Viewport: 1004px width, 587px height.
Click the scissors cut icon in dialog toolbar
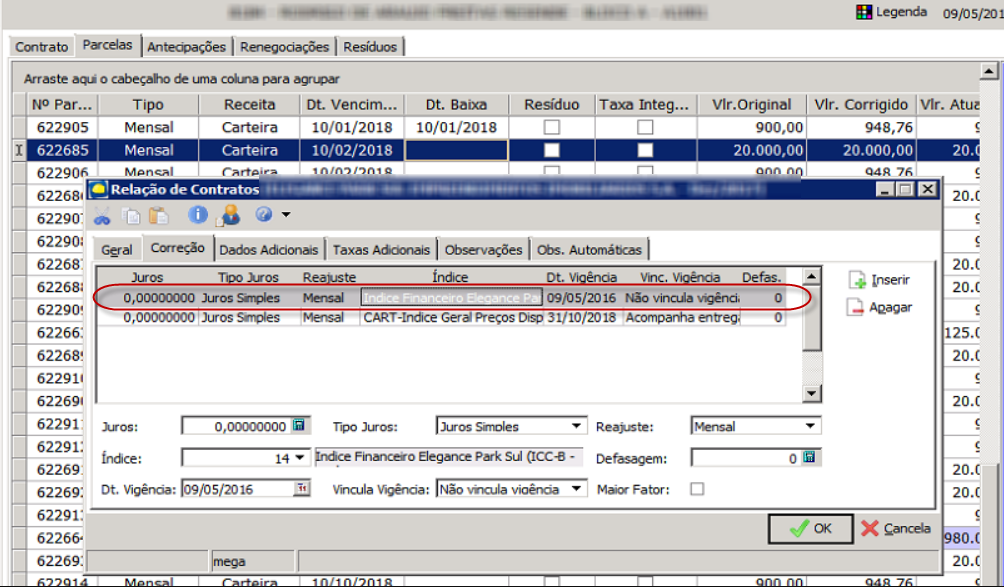pyautogui.click(x=102, y=215)
